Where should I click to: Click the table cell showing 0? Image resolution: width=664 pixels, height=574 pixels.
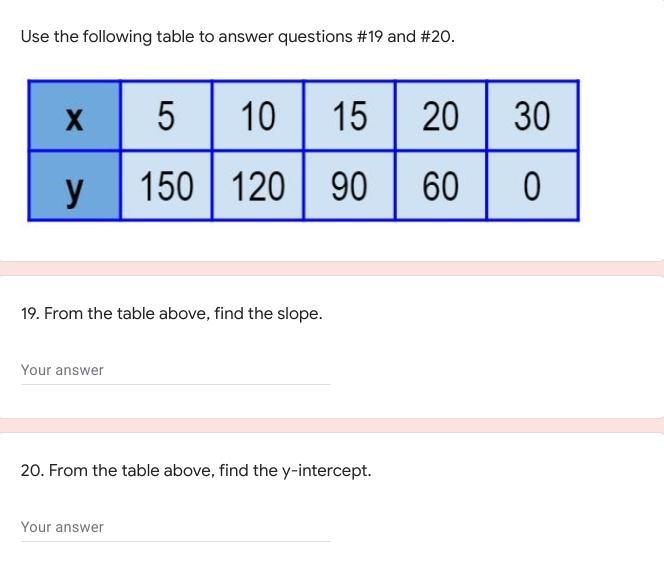click(532, 186)
